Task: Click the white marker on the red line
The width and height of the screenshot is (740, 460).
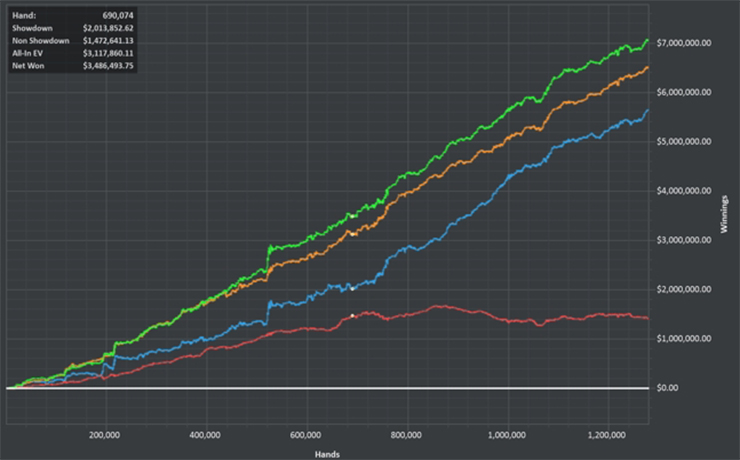Action: pos(353,316)
